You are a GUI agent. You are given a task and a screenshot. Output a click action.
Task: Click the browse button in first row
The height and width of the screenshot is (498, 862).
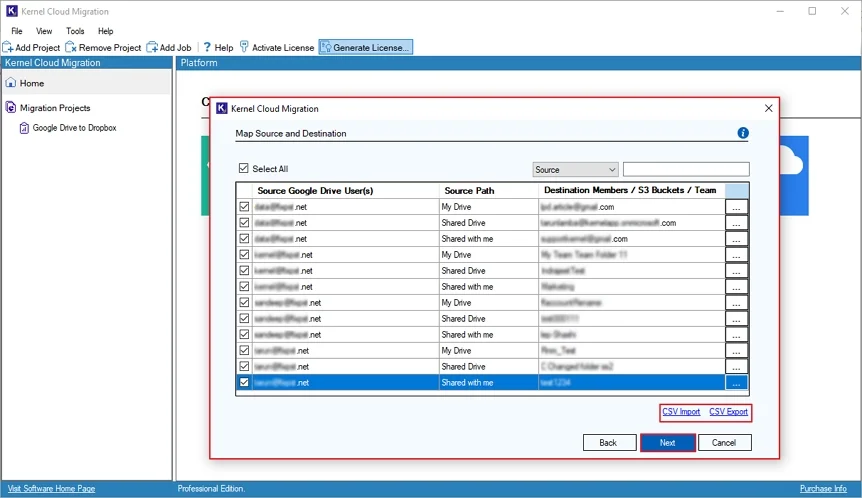click(736, 207)
